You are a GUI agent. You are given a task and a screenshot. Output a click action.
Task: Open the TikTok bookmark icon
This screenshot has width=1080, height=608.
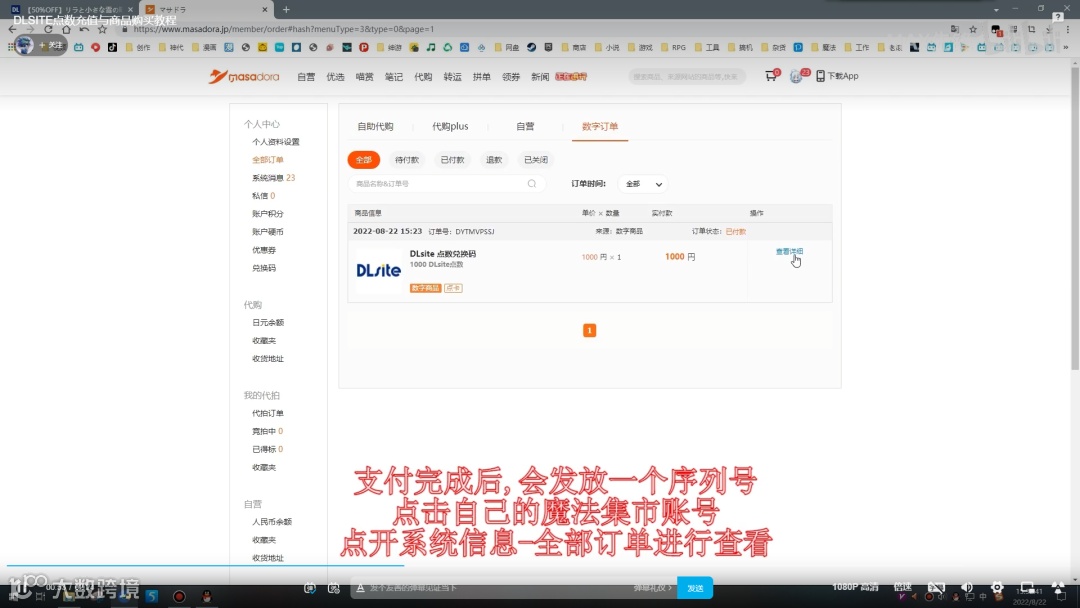(112, 48)
